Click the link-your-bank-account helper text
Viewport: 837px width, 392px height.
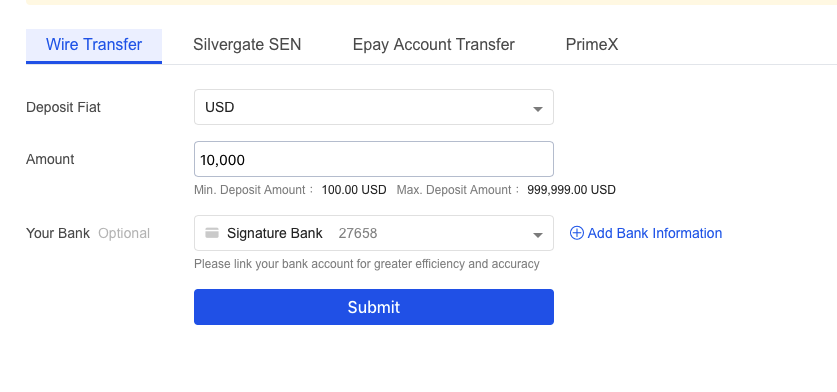coord(367,264)
